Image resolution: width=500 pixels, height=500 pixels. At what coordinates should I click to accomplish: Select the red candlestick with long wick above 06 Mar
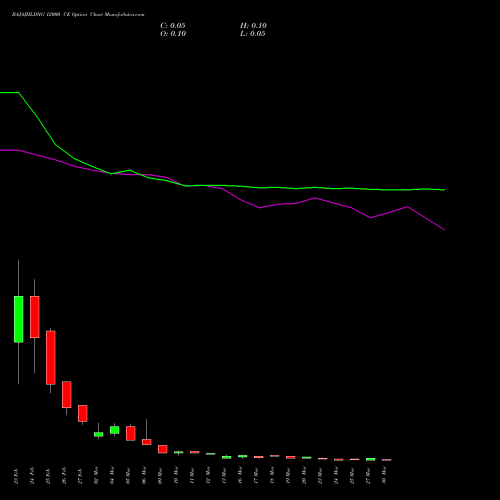[147, 442]
